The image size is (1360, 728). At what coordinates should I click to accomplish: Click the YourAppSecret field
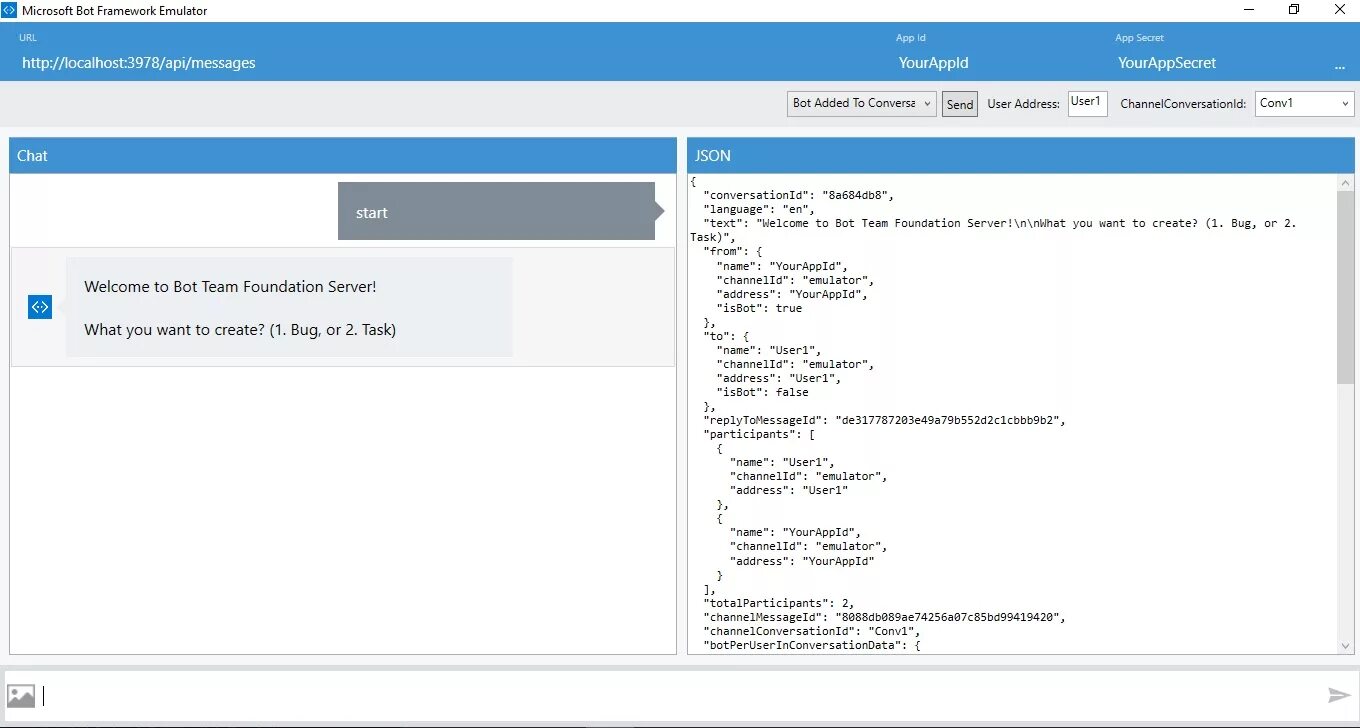[1167, 63]
